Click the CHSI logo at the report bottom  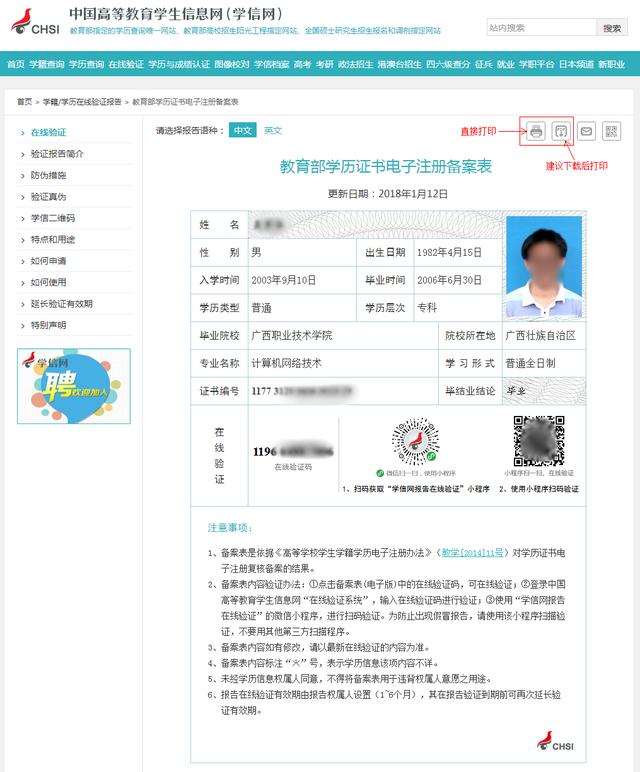555,741
